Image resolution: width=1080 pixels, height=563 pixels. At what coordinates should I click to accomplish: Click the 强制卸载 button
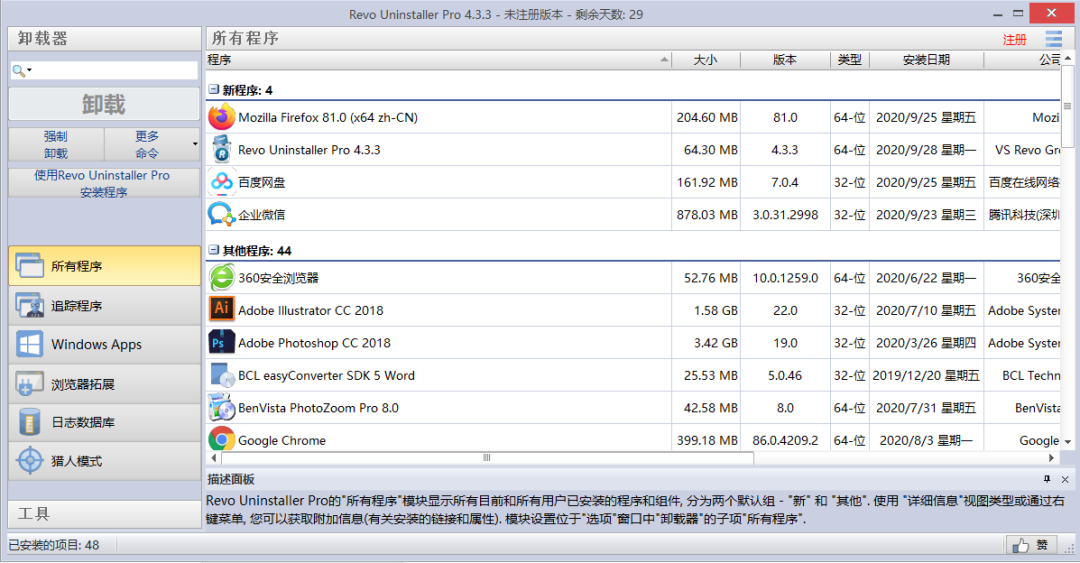tap(56, 145)
